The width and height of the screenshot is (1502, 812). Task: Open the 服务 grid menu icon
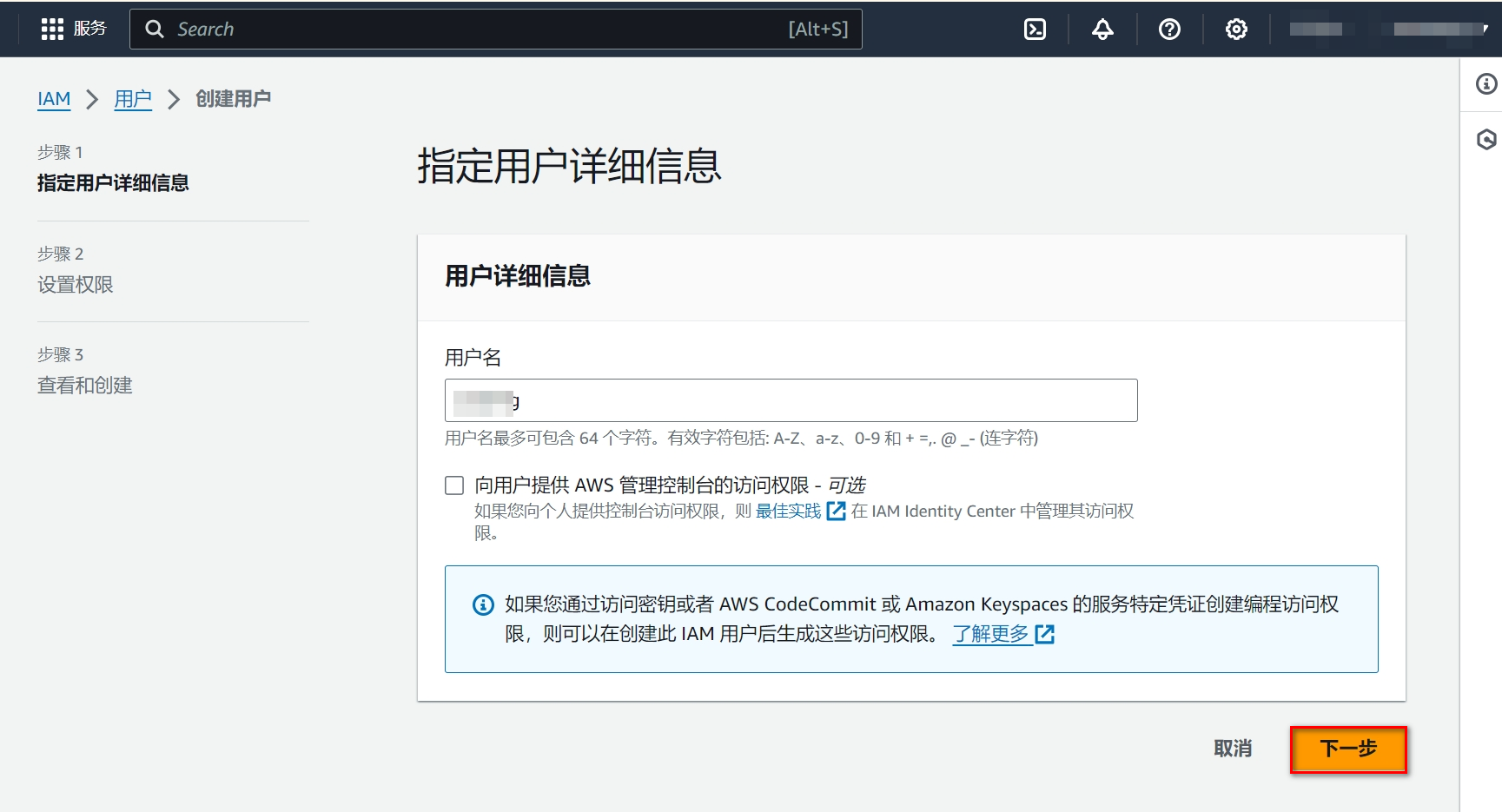point(52,29)
